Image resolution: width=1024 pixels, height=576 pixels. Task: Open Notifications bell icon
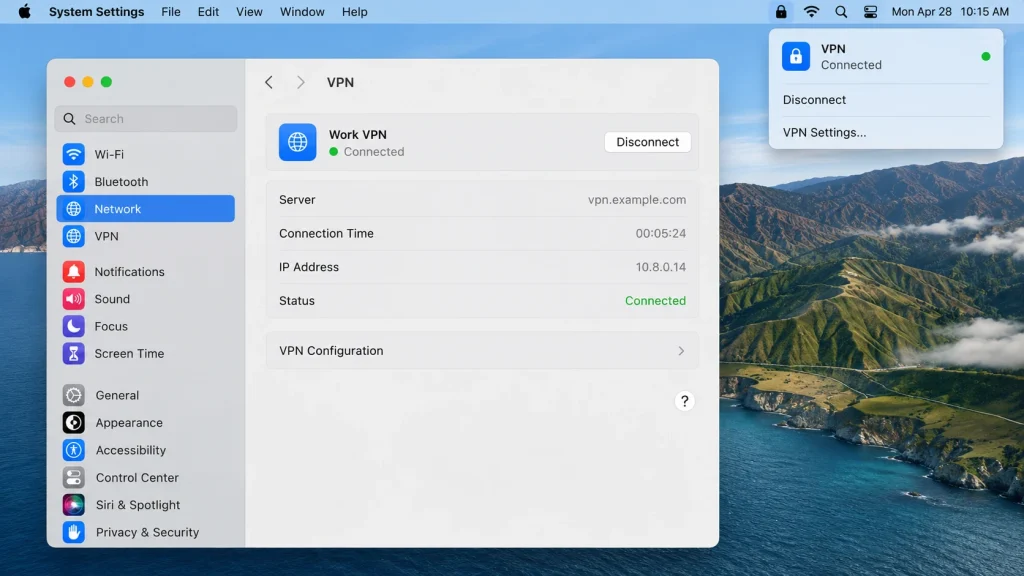click(x=74, y=272)
